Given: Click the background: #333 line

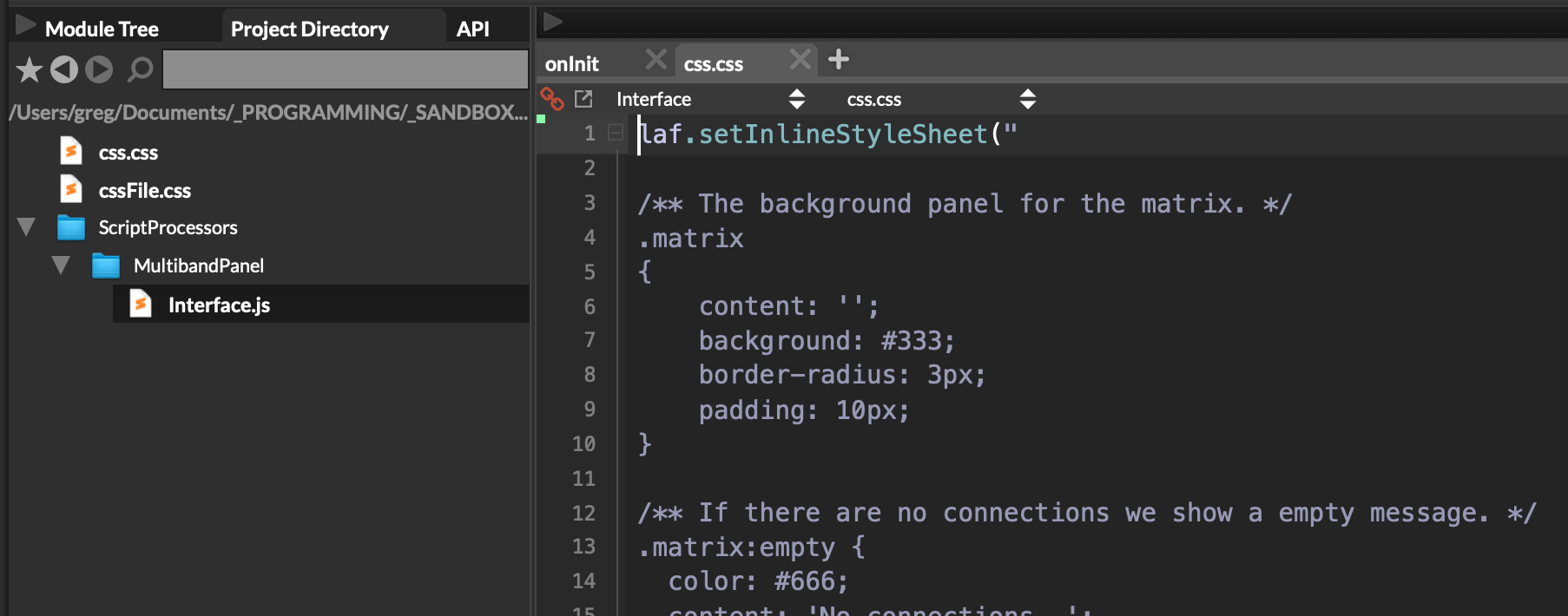Looking at the screenshot, I should pyautogui.click(x=827, y=340).
